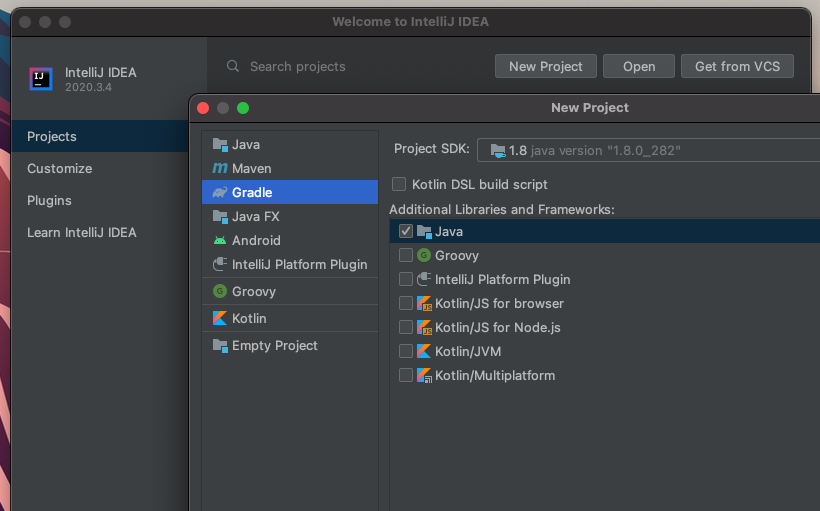The width and height of the screenshot is (820, 511).
Task: Select Empty Project type
Action: 290,345
